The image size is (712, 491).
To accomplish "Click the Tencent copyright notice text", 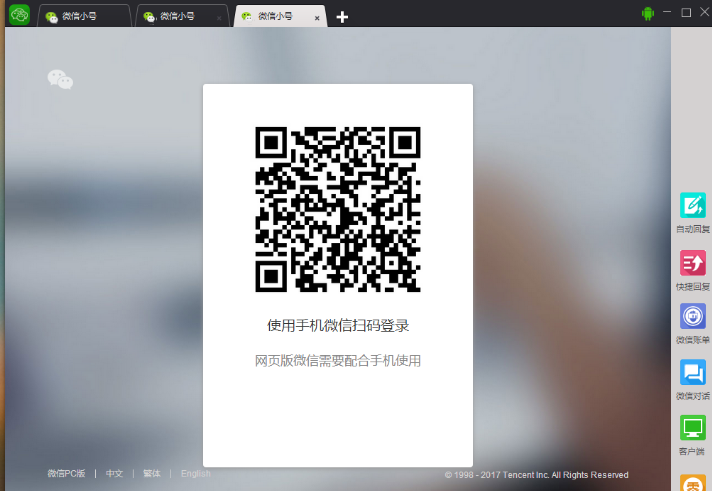I will pyautogui.click(x=537, y=475).
